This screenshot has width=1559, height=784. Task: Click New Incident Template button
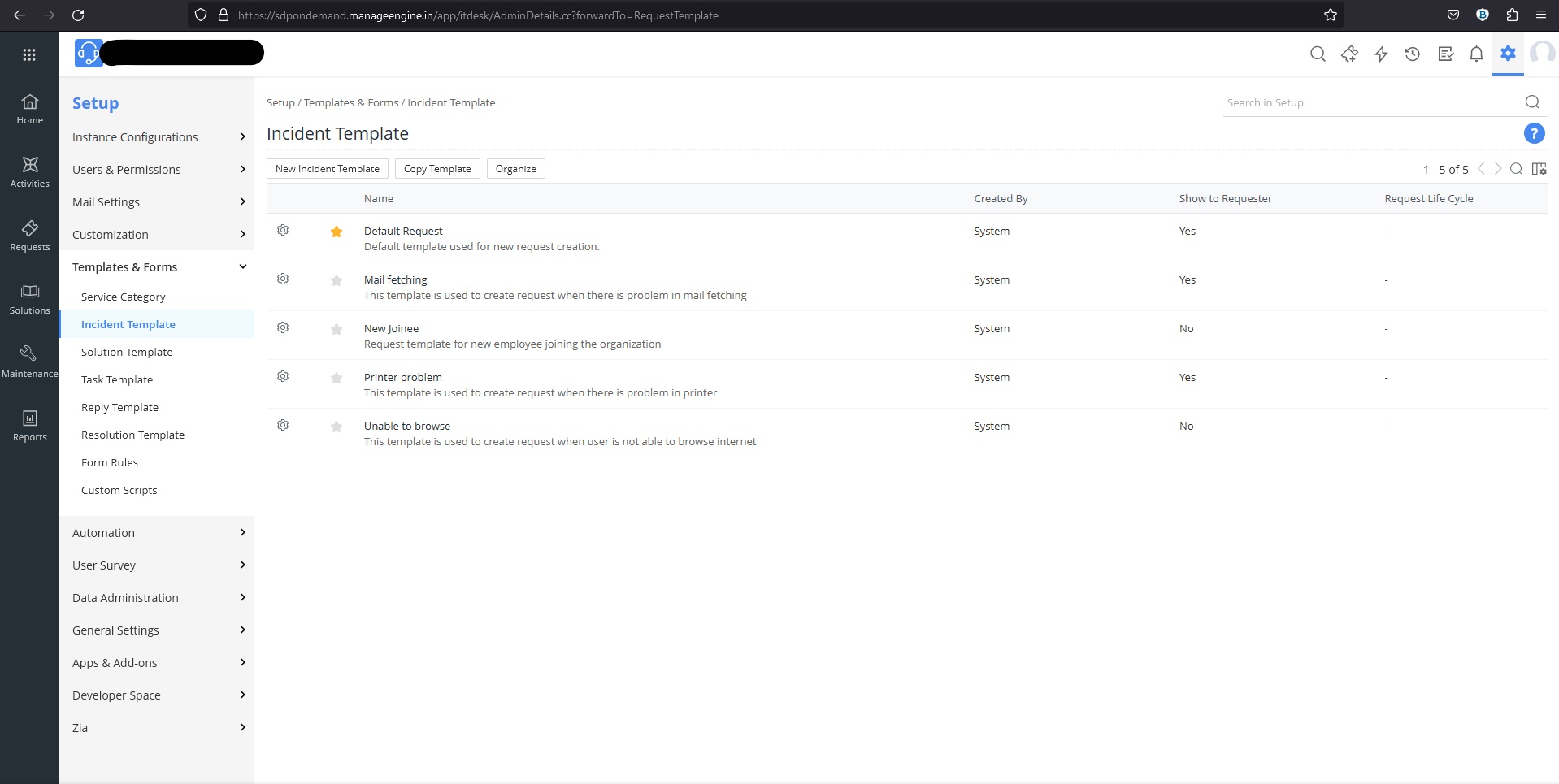(327, 169)
